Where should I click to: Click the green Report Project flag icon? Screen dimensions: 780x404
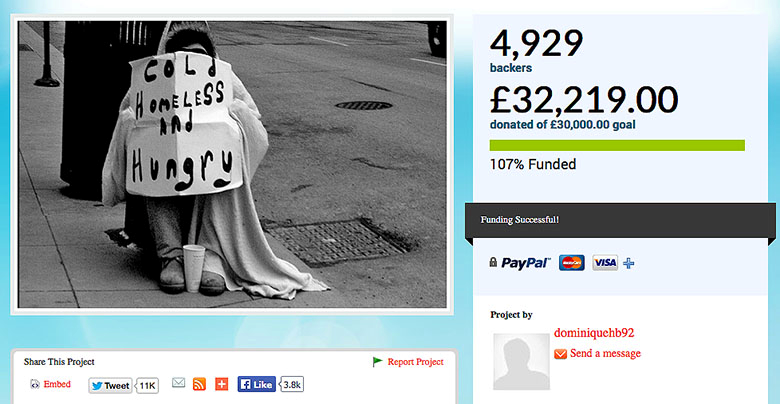pyautogui.click(x=378, y=362)
